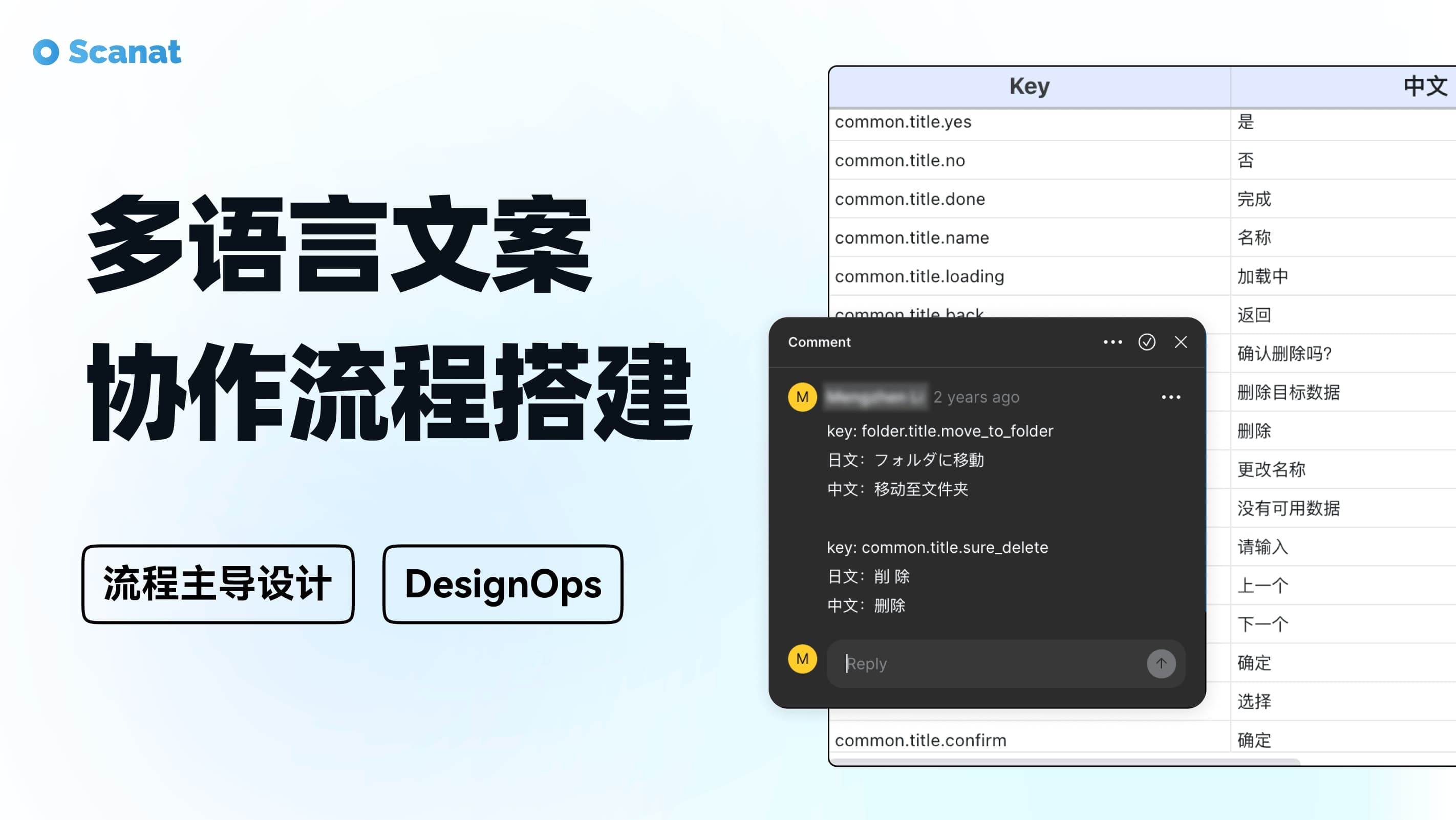Open the message options beside '2 years ago'
The image size is (1456, 820).
point(1170,397)
